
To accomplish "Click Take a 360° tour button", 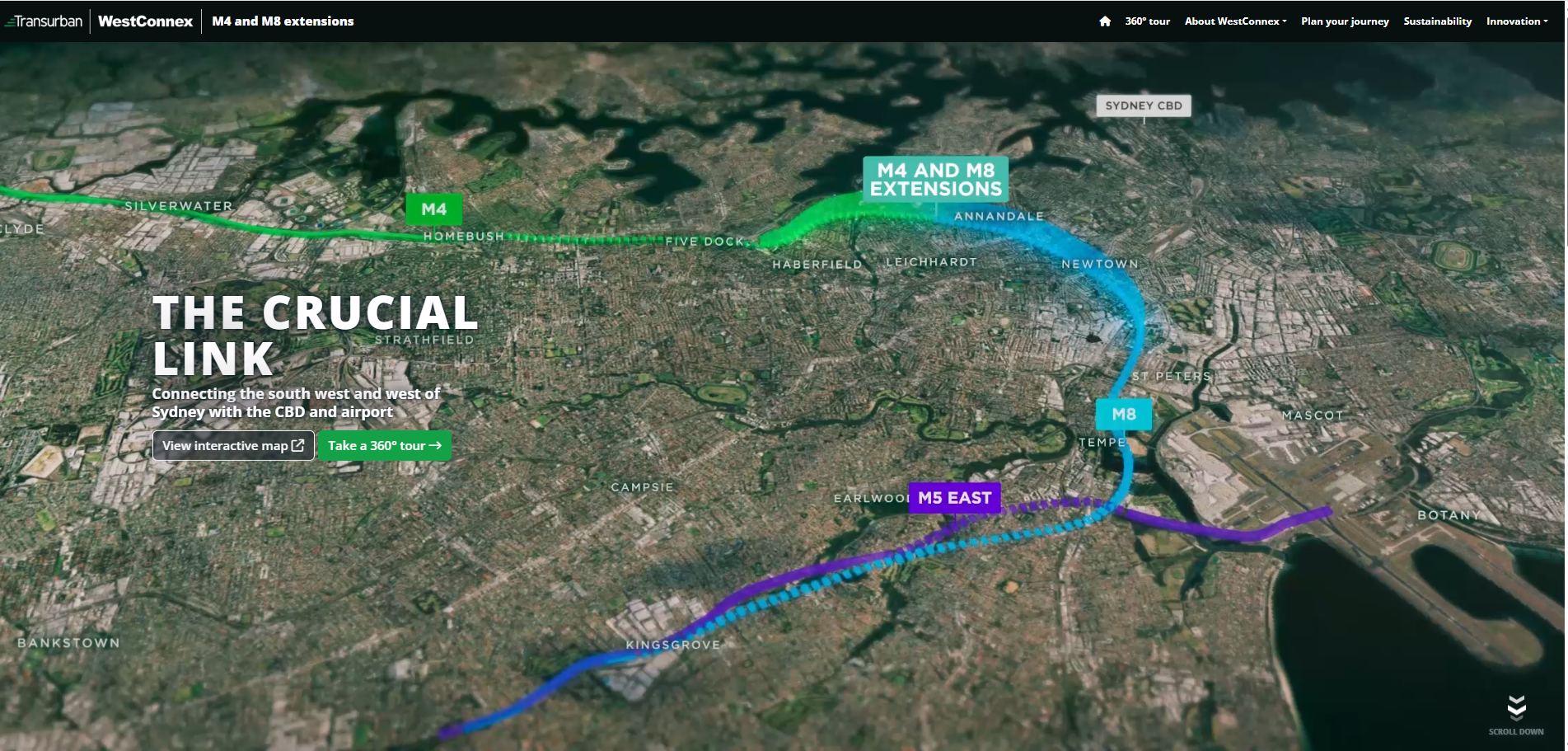I will click(x=384, y=445).
